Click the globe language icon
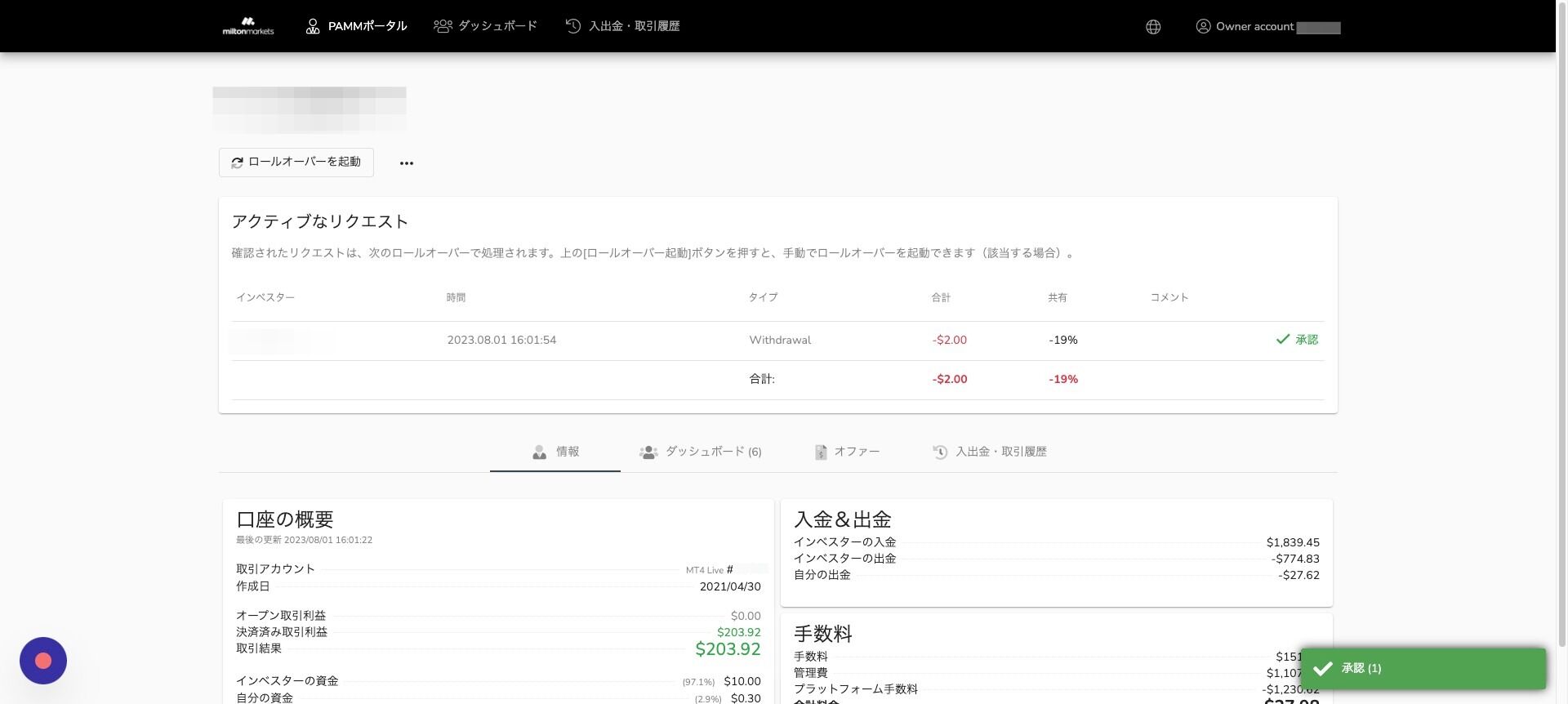The image size is (1568, 704). tap(1153, 27)
